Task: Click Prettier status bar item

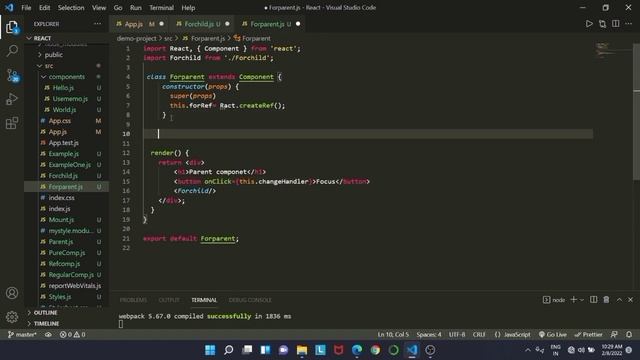Action: [588, 334]
